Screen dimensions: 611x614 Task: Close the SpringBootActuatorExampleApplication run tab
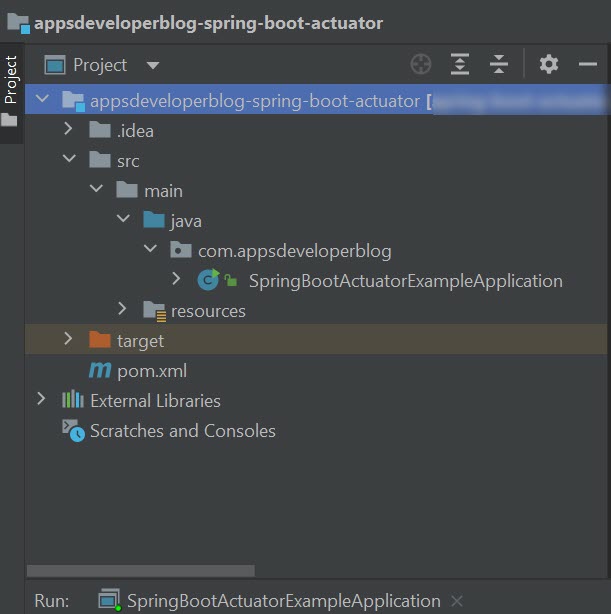point(457,601)
